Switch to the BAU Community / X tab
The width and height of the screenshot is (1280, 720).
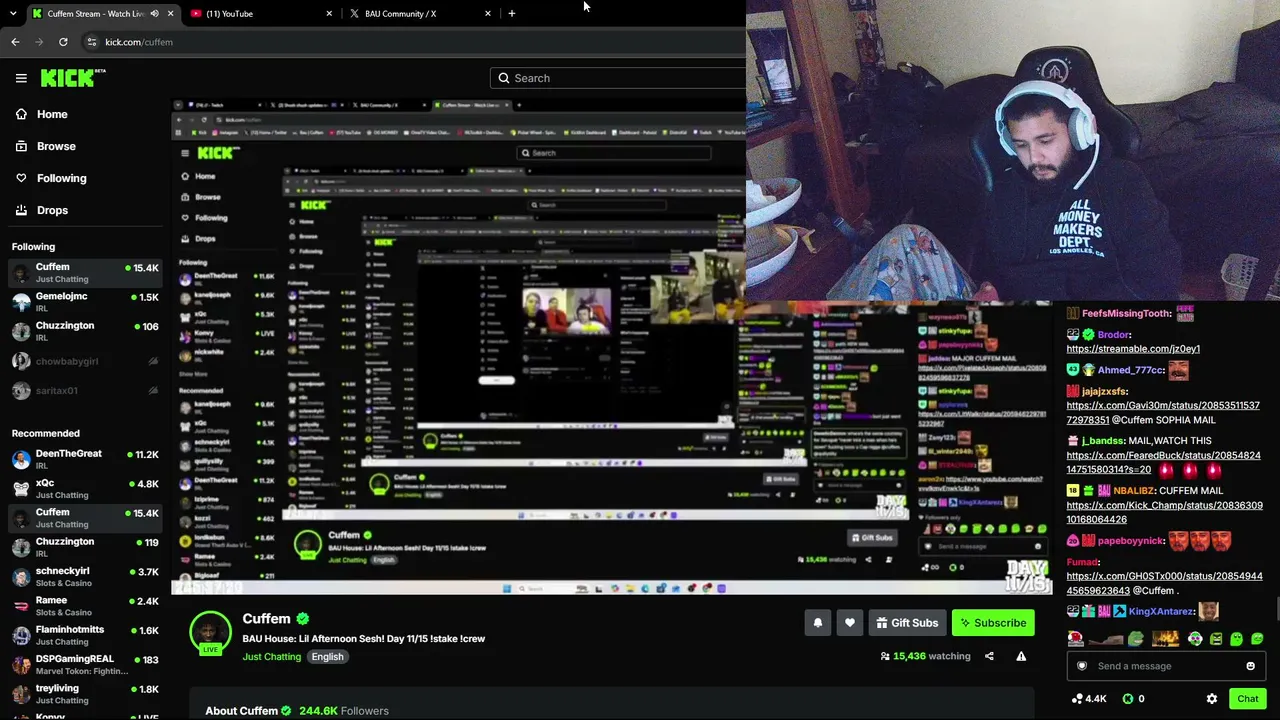[x=421, y=14]
